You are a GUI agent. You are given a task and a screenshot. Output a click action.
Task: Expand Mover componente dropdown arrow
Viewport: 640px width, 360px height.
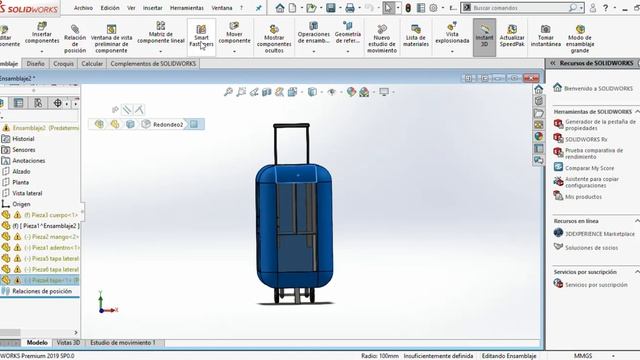point(234,52)
